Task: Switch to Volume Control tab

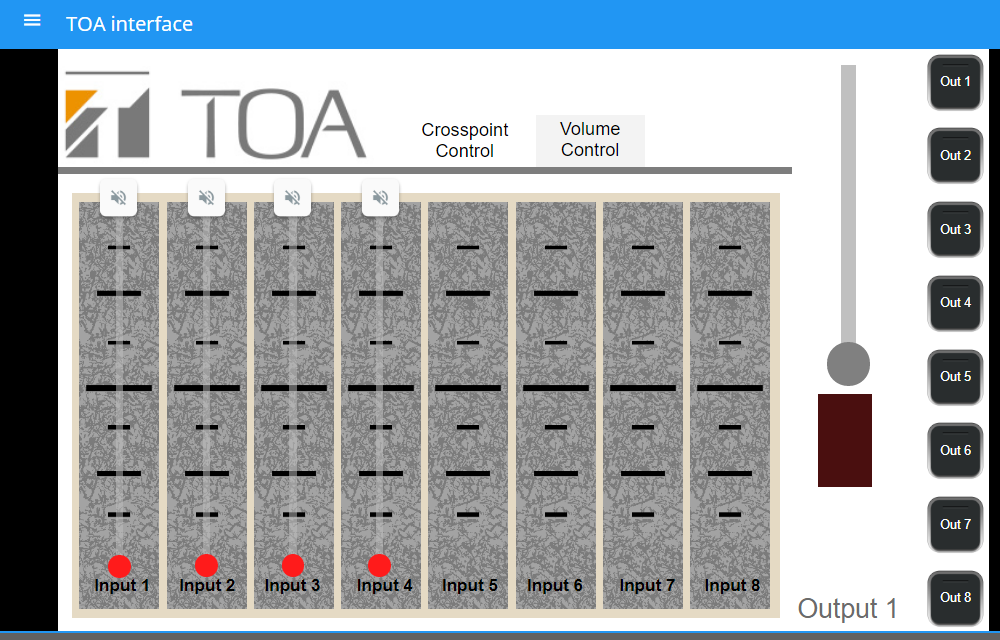Action: pos(590,140)
